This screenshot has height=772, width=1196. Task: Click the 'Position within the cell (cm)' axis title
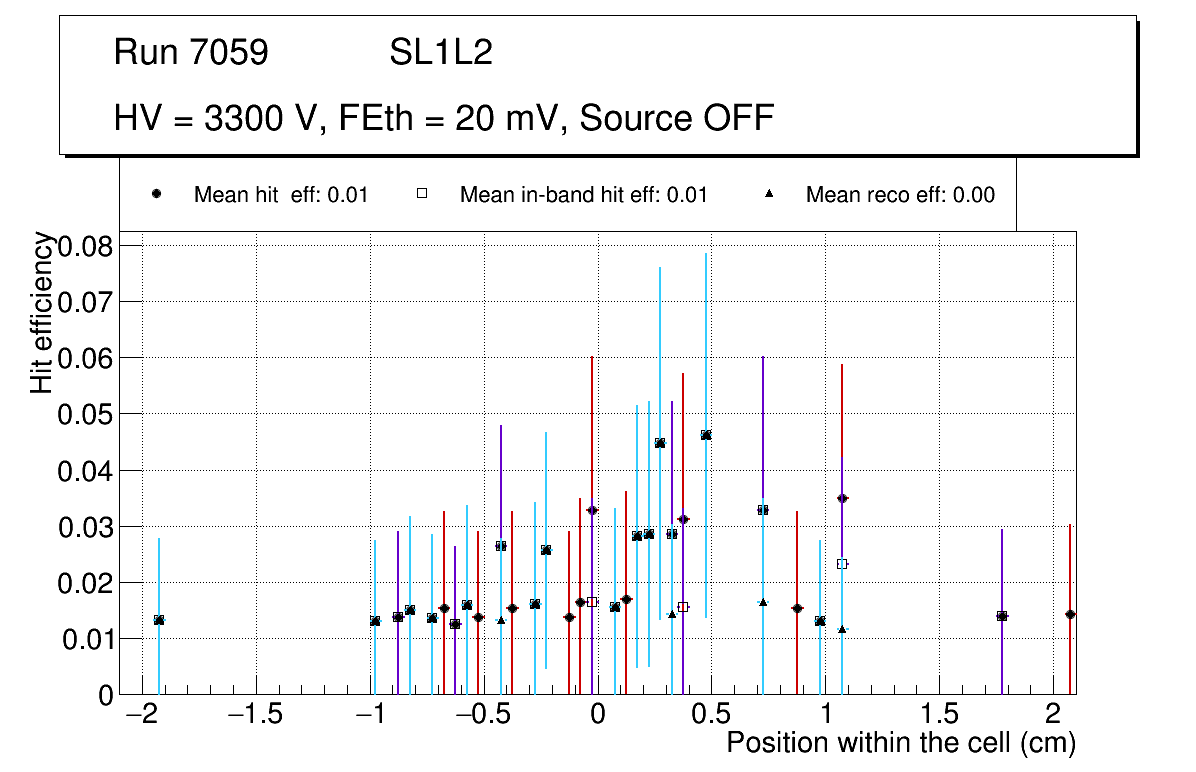tap(900, 743)
